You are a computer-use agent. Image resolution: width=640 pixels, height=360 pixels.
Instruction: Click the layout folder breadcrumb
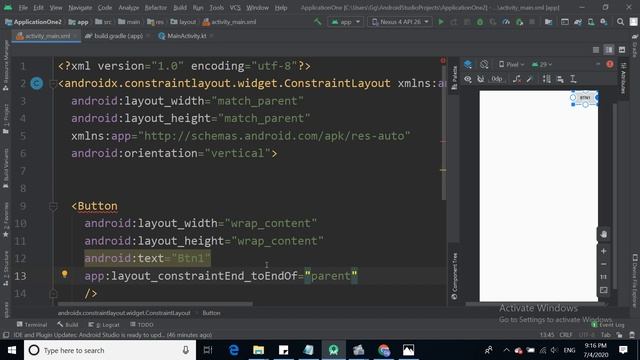tap(183, 22)
